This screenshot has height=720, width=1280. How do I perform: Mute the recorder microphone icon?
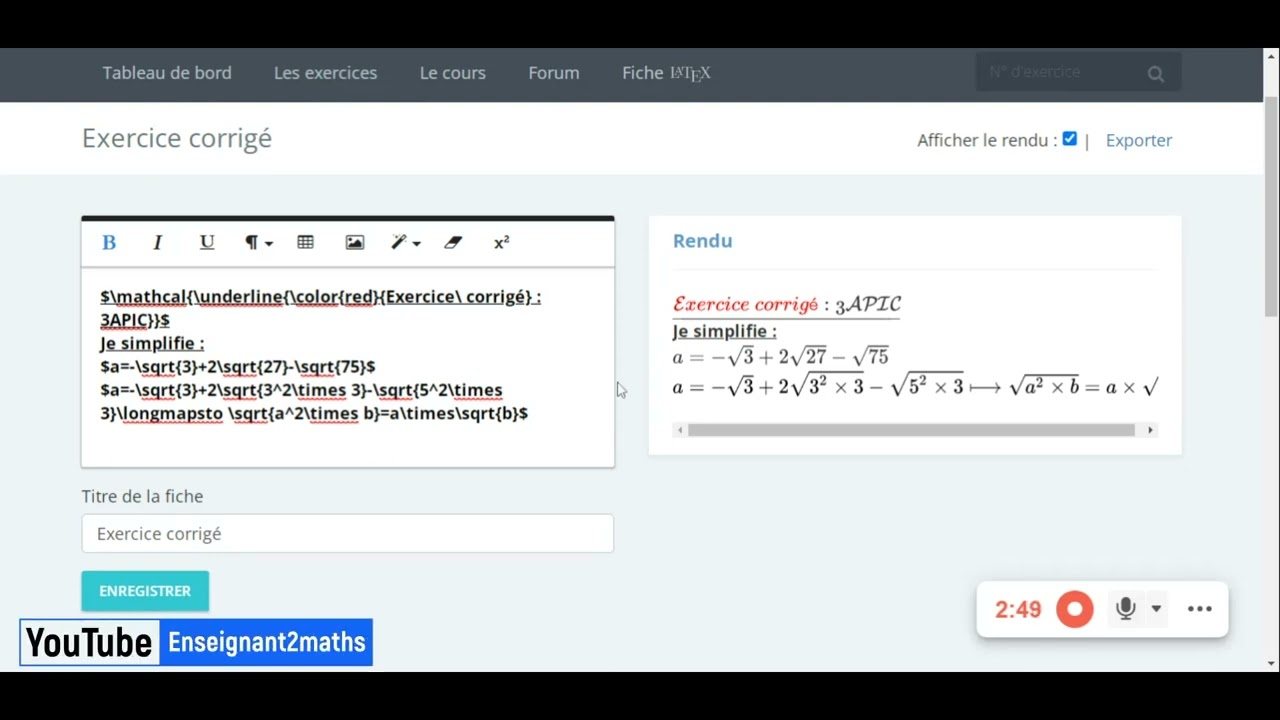(1126, 608)
